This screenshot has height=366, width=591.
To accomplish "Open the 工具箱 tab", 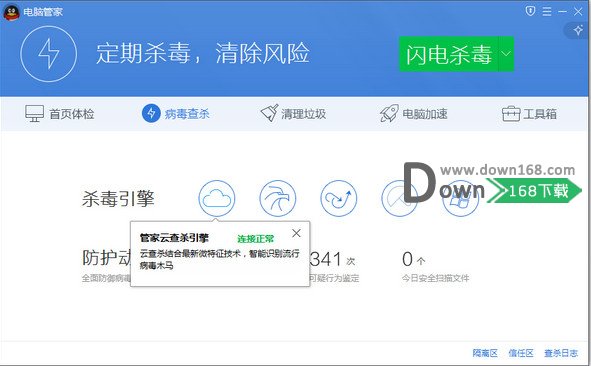I will (x=529, y=113).
